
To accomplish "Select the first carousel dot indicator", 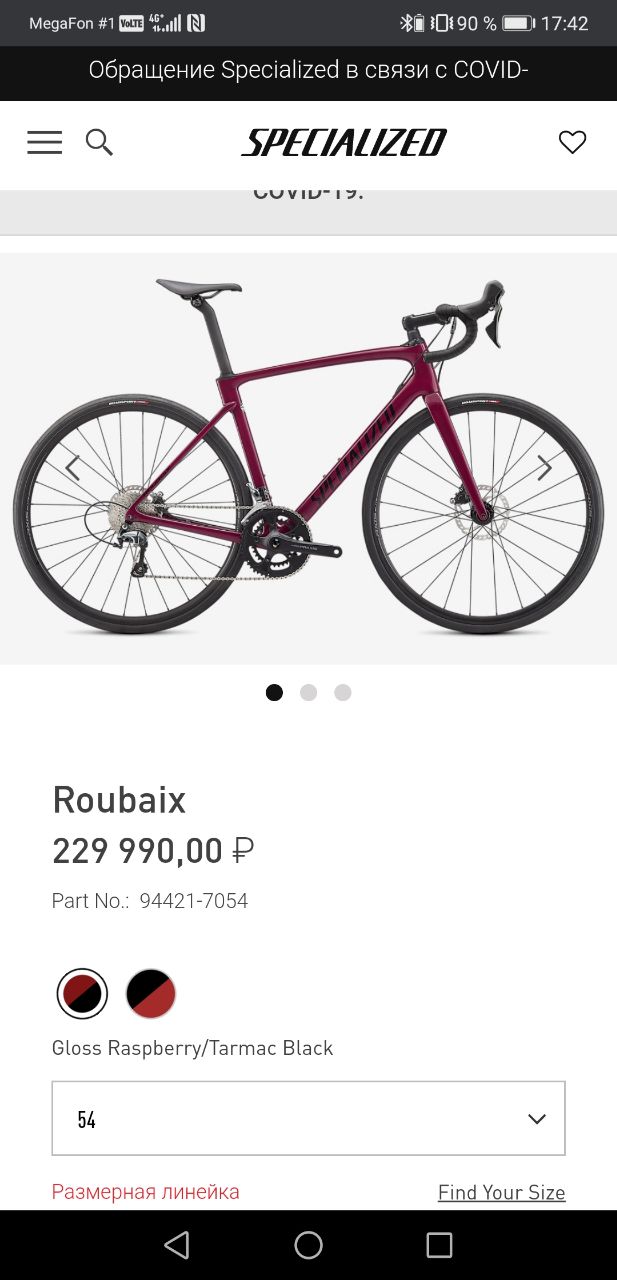I will pos(274,692).
